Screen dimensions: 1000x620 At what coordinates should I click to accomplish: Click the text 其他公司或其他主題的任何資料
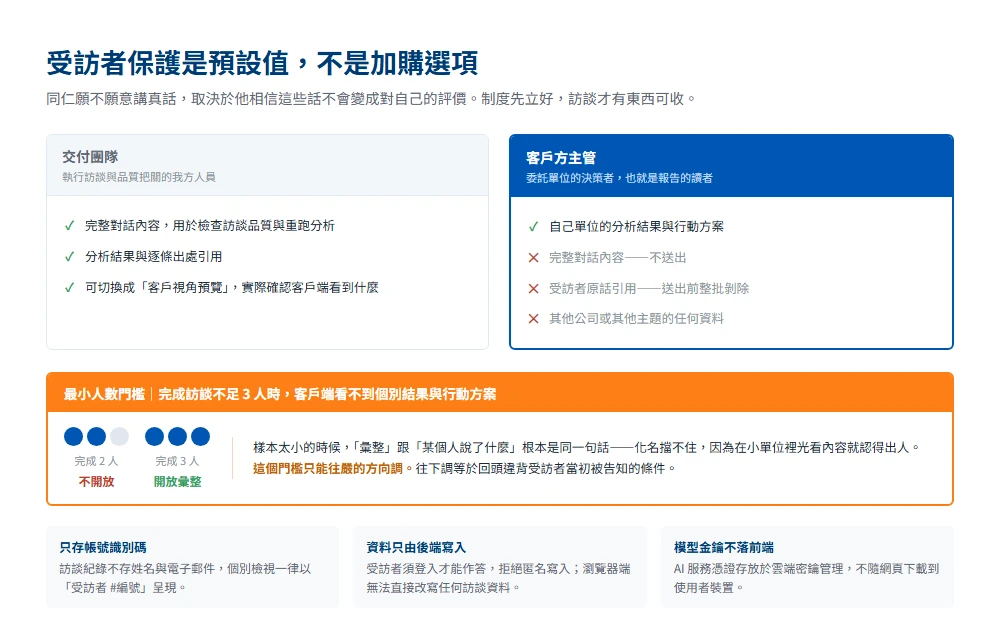(636, 318)
